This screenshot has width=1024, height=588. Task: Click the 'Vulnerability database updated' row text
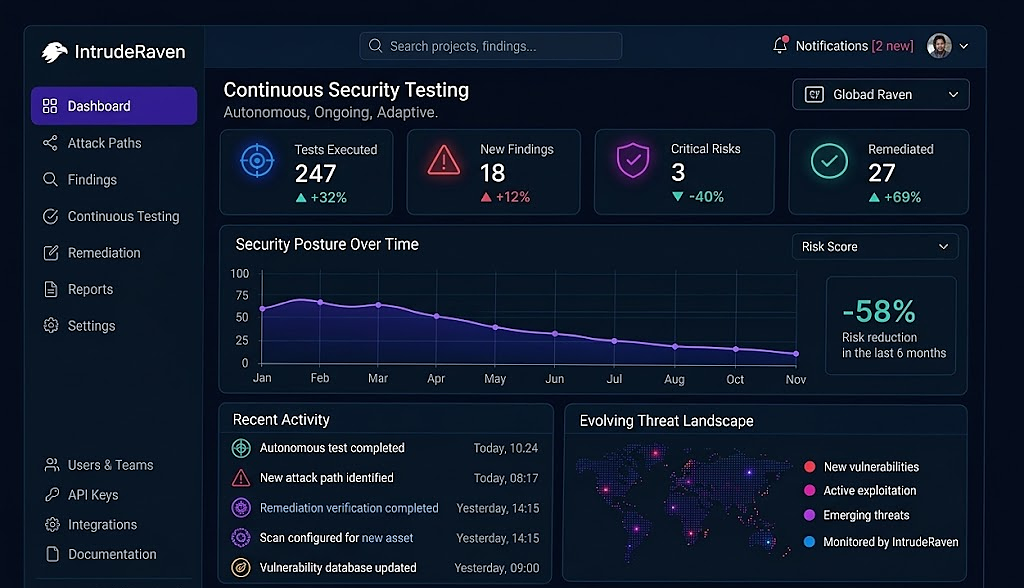click(x=338, y=567)
